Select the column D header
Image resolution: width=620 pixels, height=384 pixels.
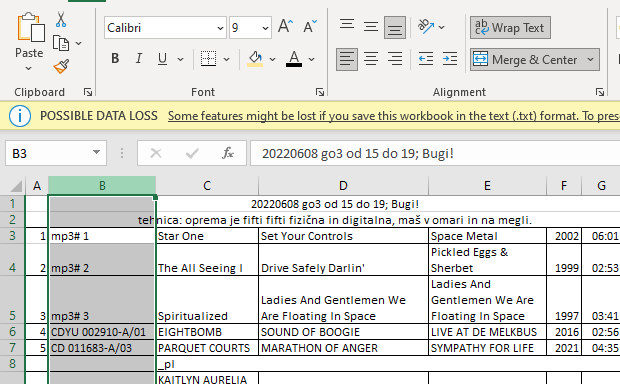tap(343, 185)
